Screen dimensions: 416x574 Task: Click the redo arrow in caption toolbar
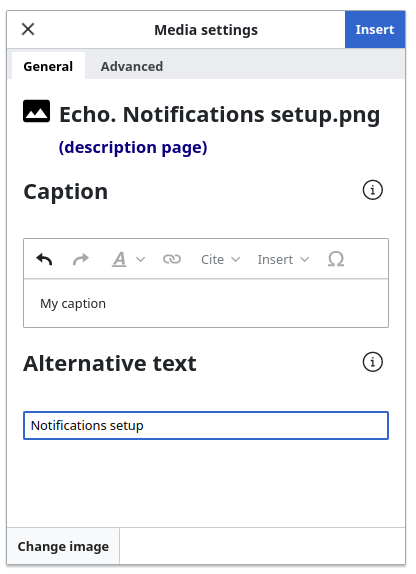pos(81,259)
